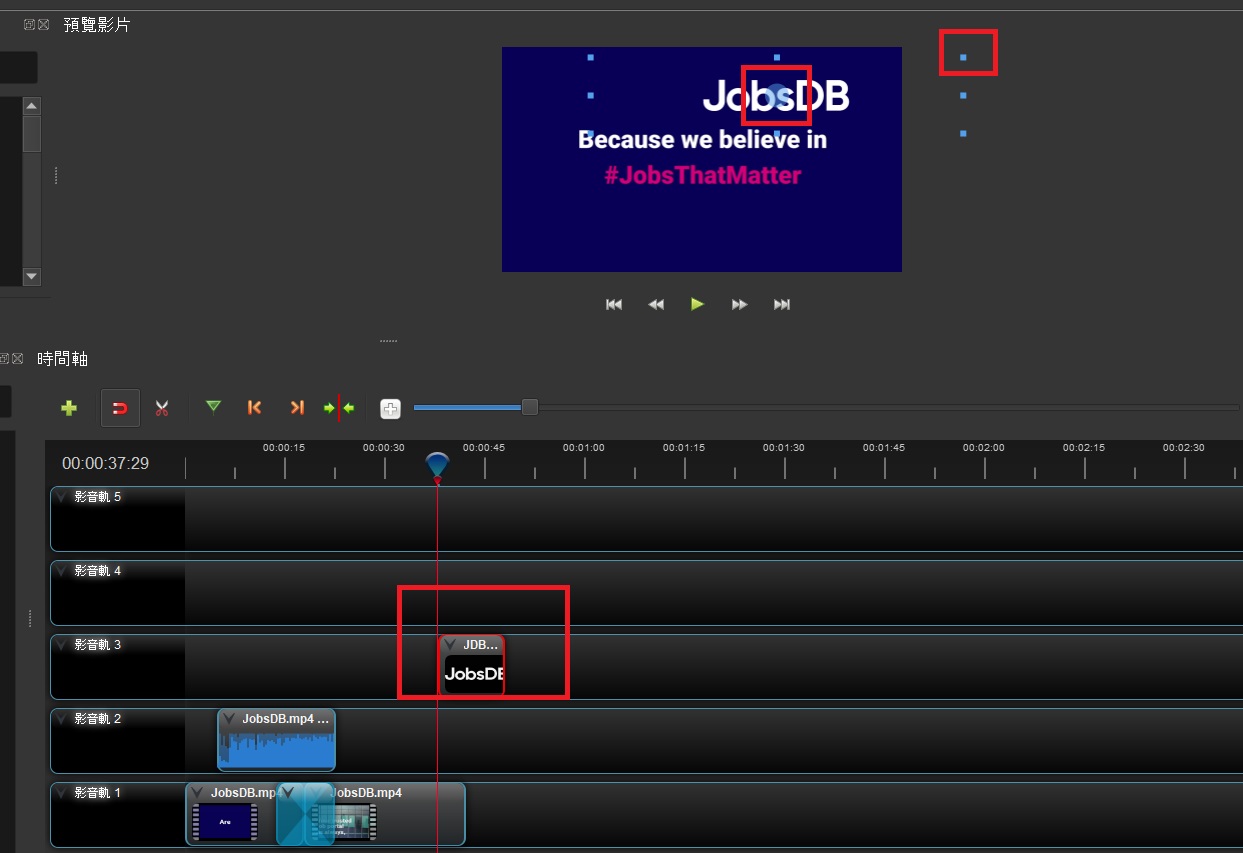The width and height of the screenshot is (1243, 853).
Task: Jump to start of the preview
Action: [x=614, y=304]
